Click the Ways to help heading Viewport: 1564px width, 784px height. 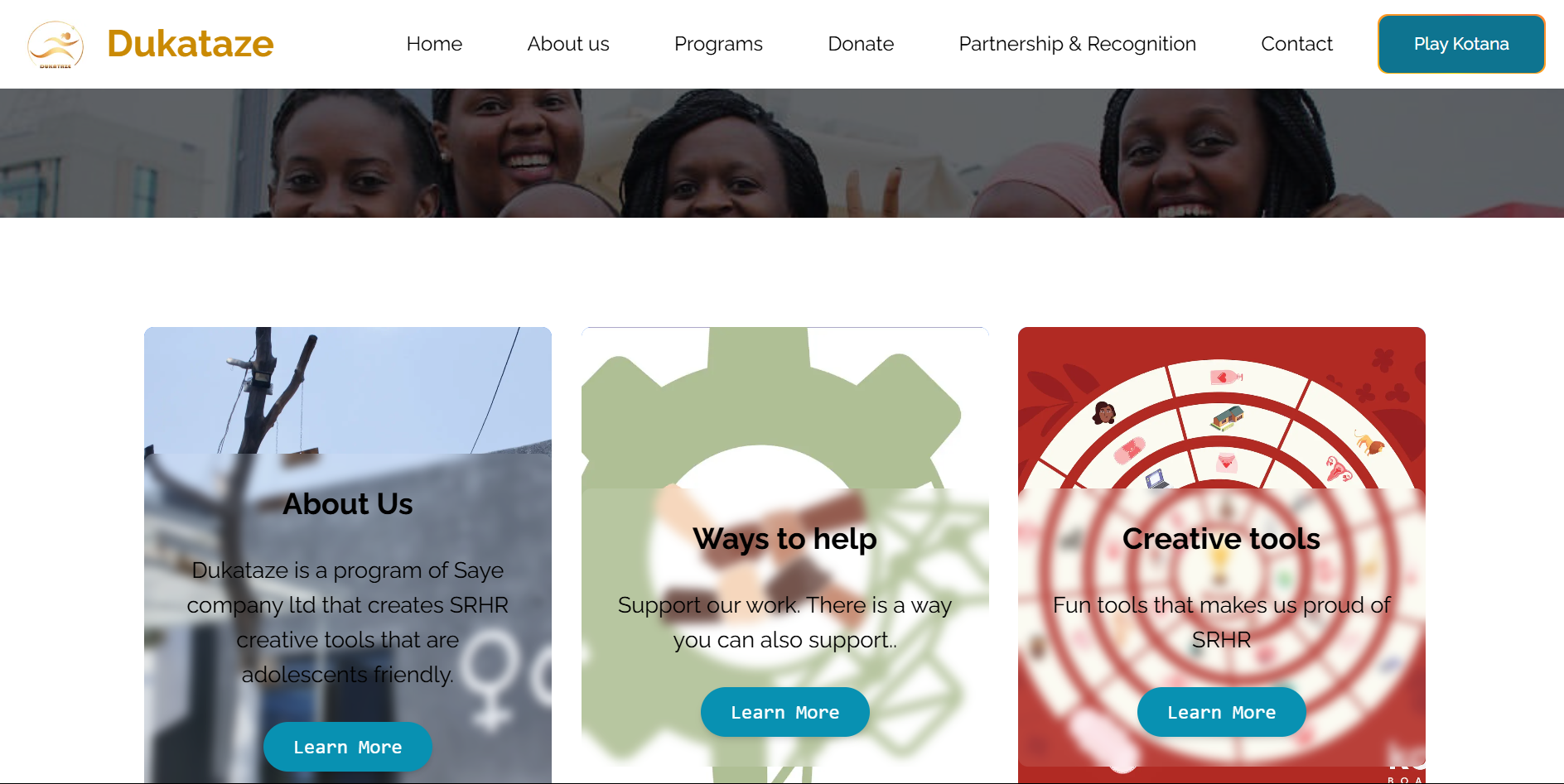pyautogui.click(x=785, y=539)
